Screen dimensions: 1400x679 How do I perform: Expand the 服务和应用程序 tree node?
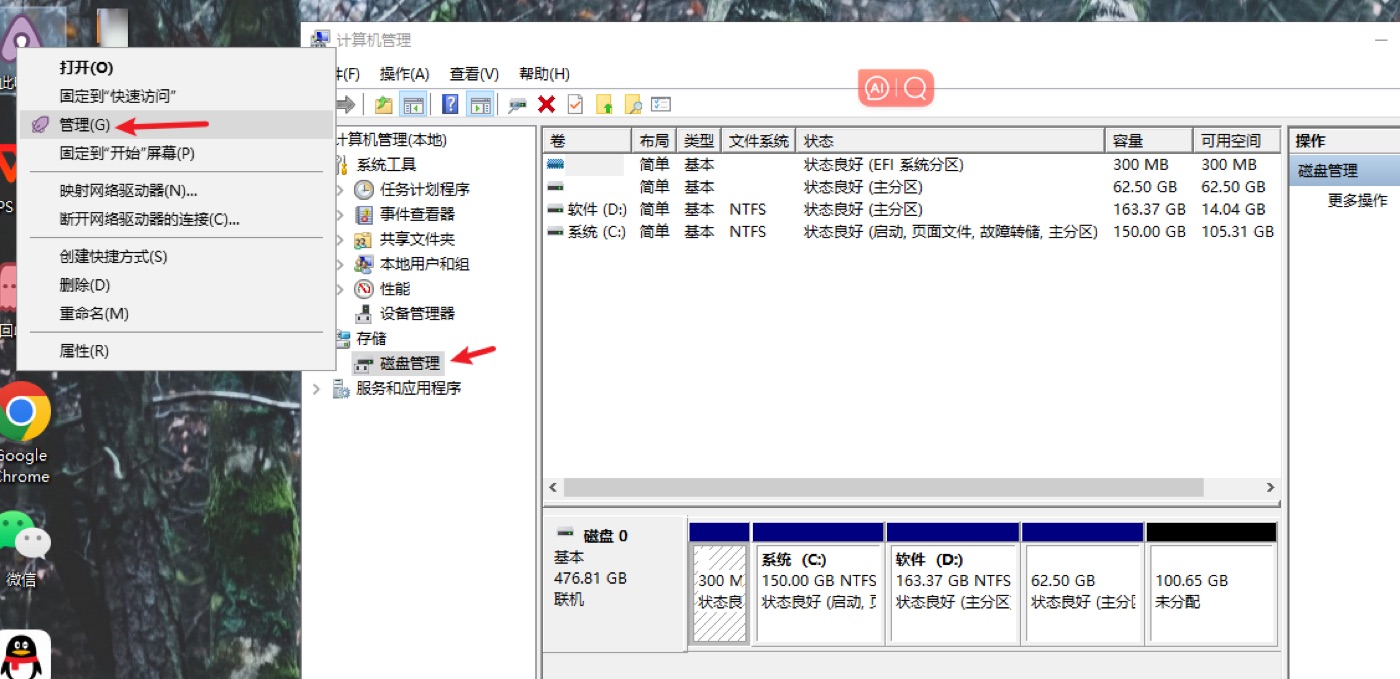[317, 388]
